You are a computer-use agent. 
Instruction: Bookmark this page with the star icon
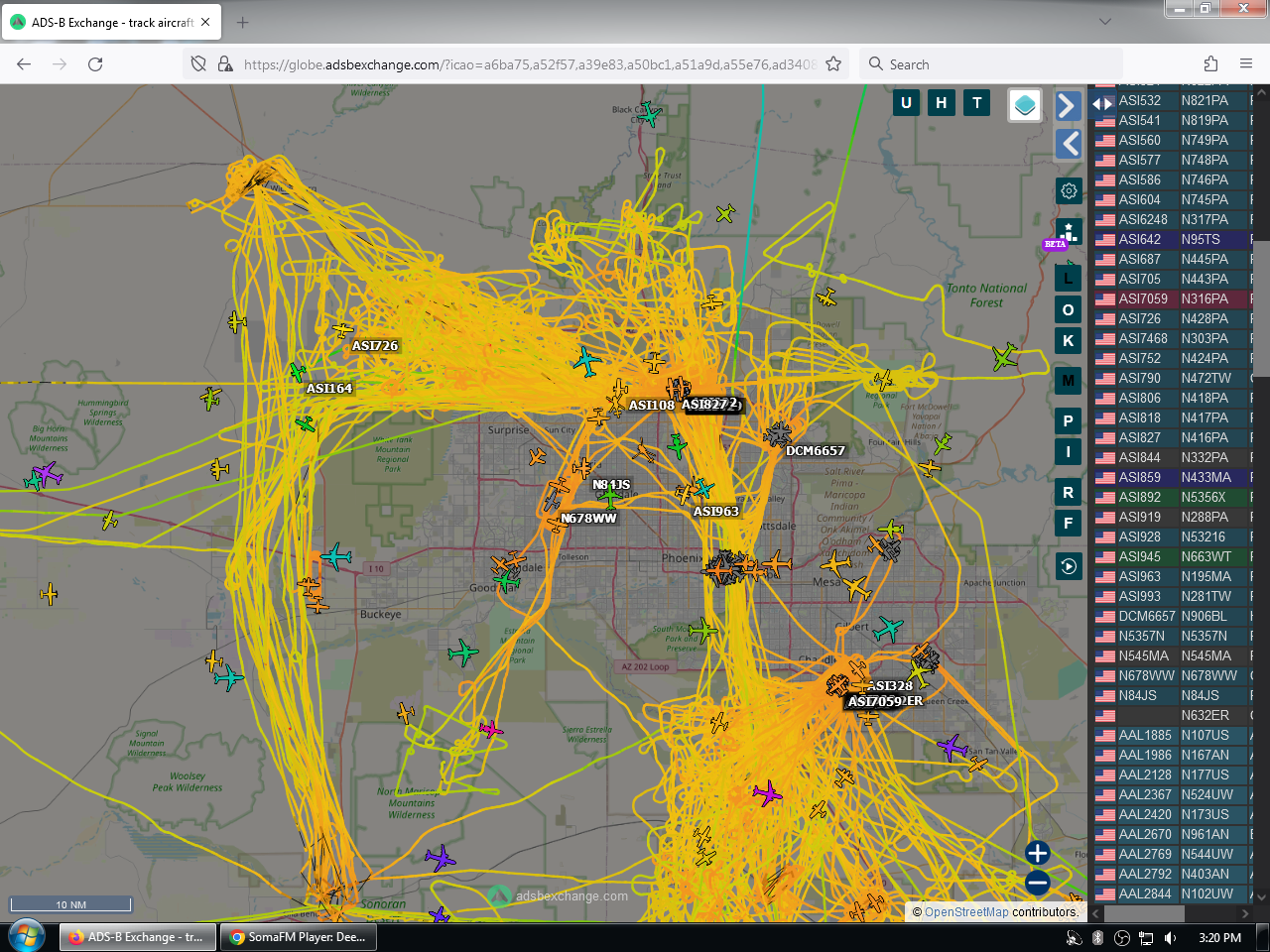833,63
